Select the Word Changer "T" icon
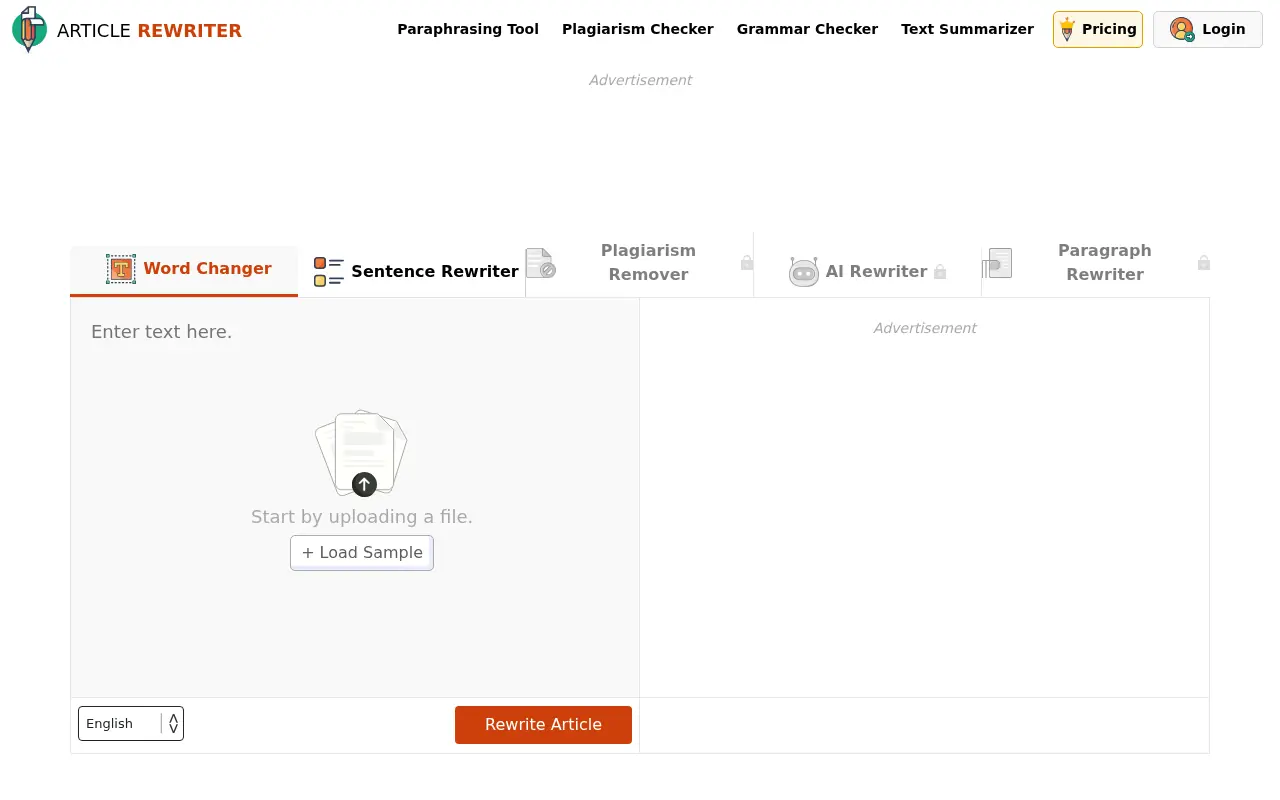This screenshot has height=800, width=1280. (x=121, y=268)
